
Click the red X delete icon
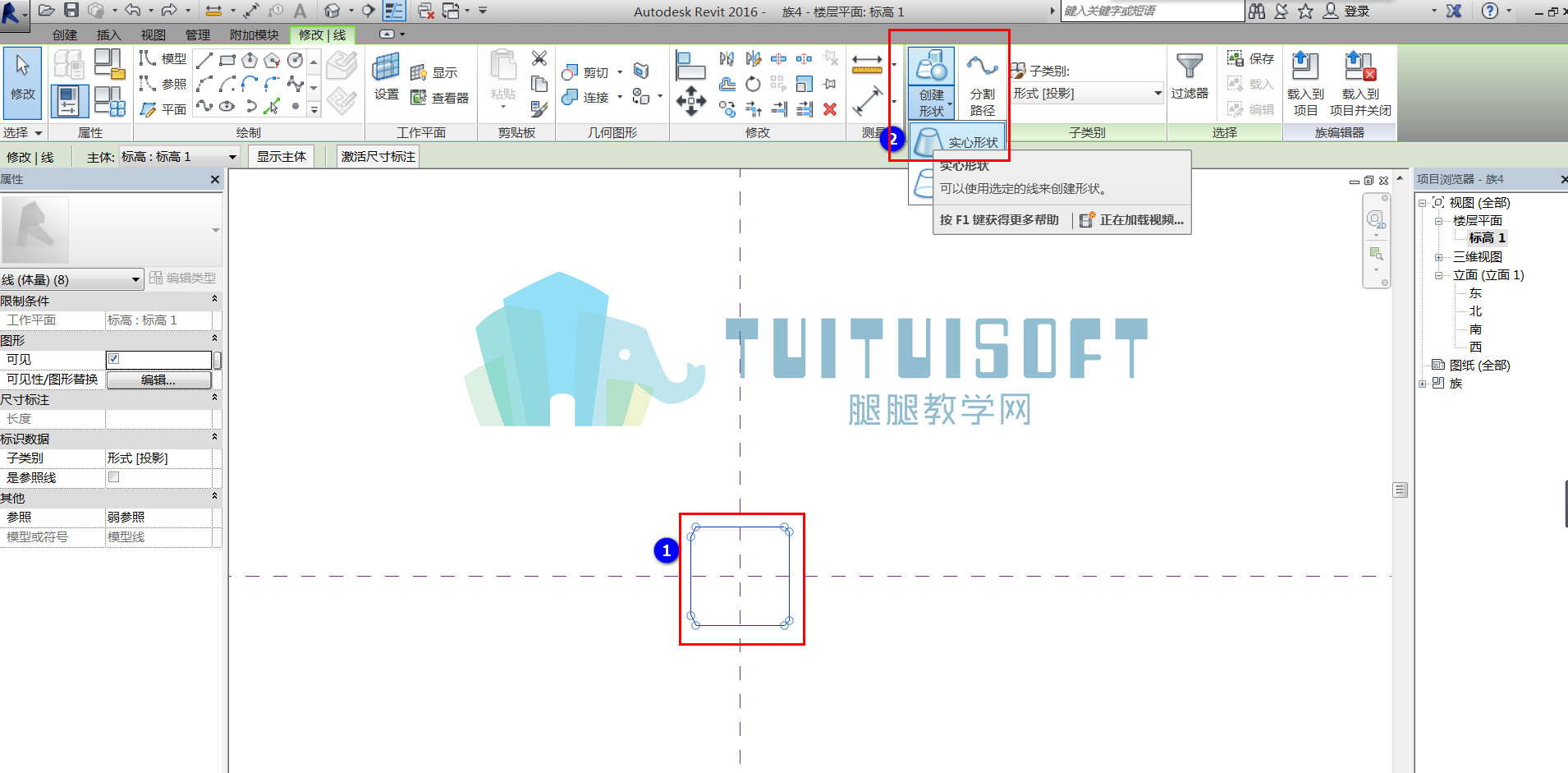(x=830, y=109)
